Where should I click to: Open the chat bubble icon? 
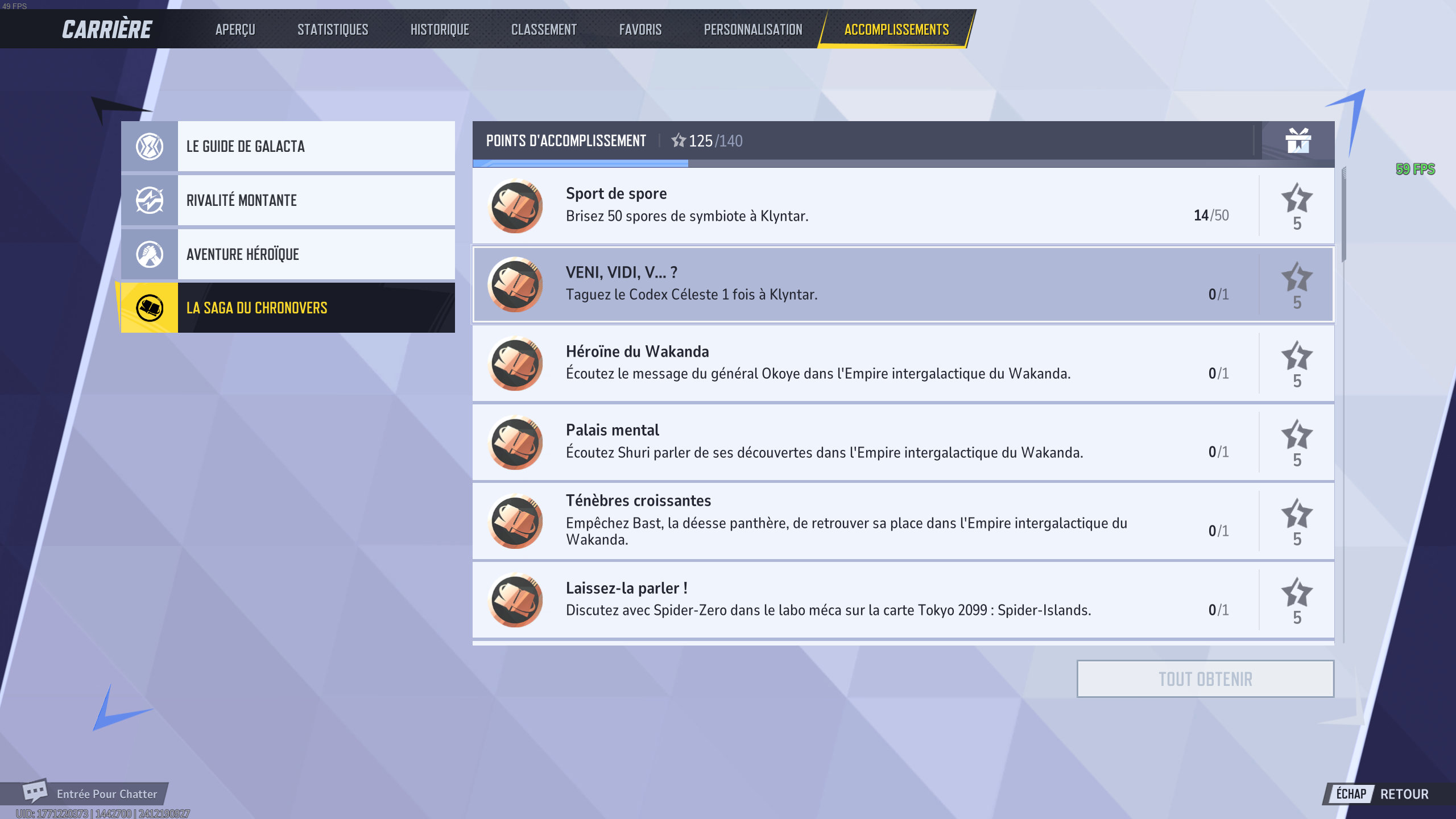coord(35,792)
